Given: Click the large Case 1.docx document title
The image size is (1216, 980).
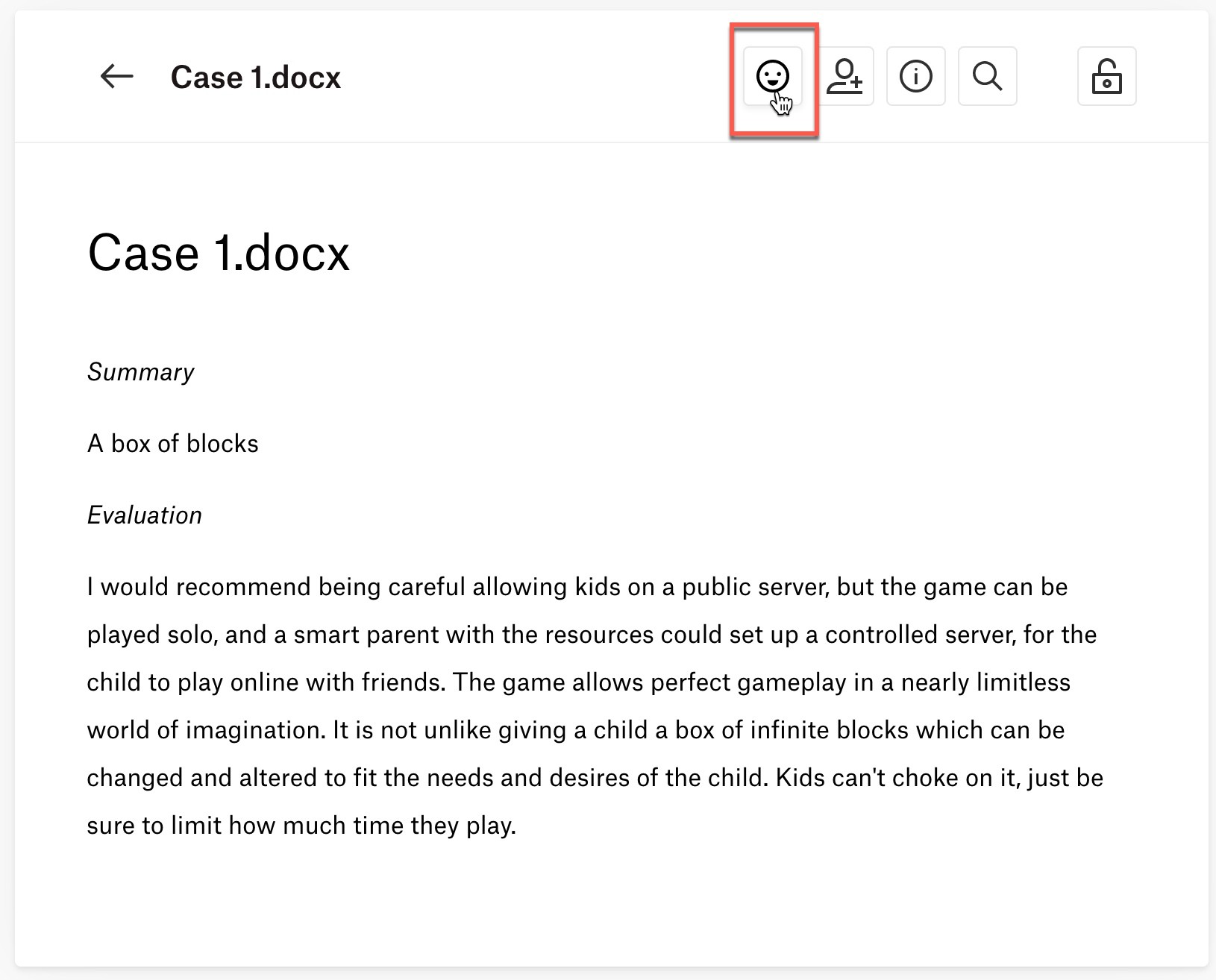Looking at the screenshot, I should [x=219, y=253].
